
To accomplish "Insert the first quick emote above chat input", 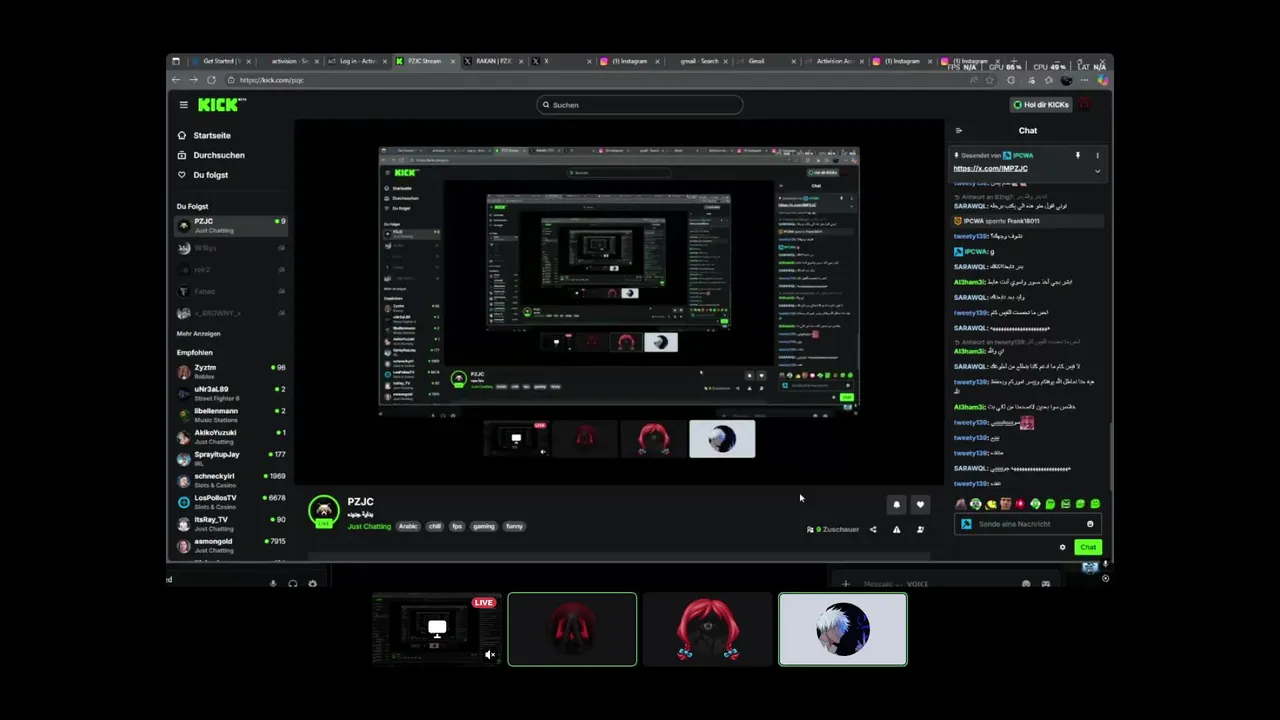I will pos(961,504).
